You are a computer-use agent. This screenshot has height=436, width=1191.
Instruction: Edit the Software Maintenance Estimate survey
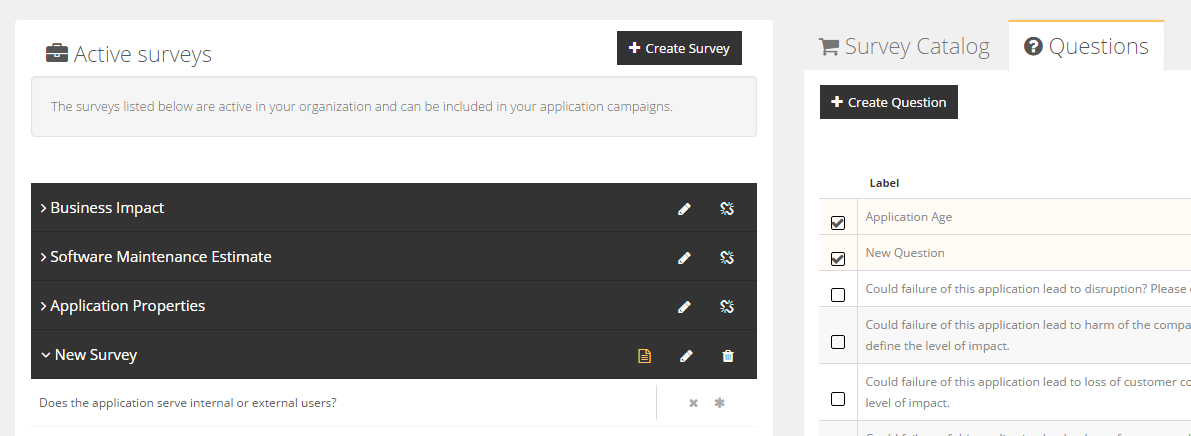coord(684,258)
